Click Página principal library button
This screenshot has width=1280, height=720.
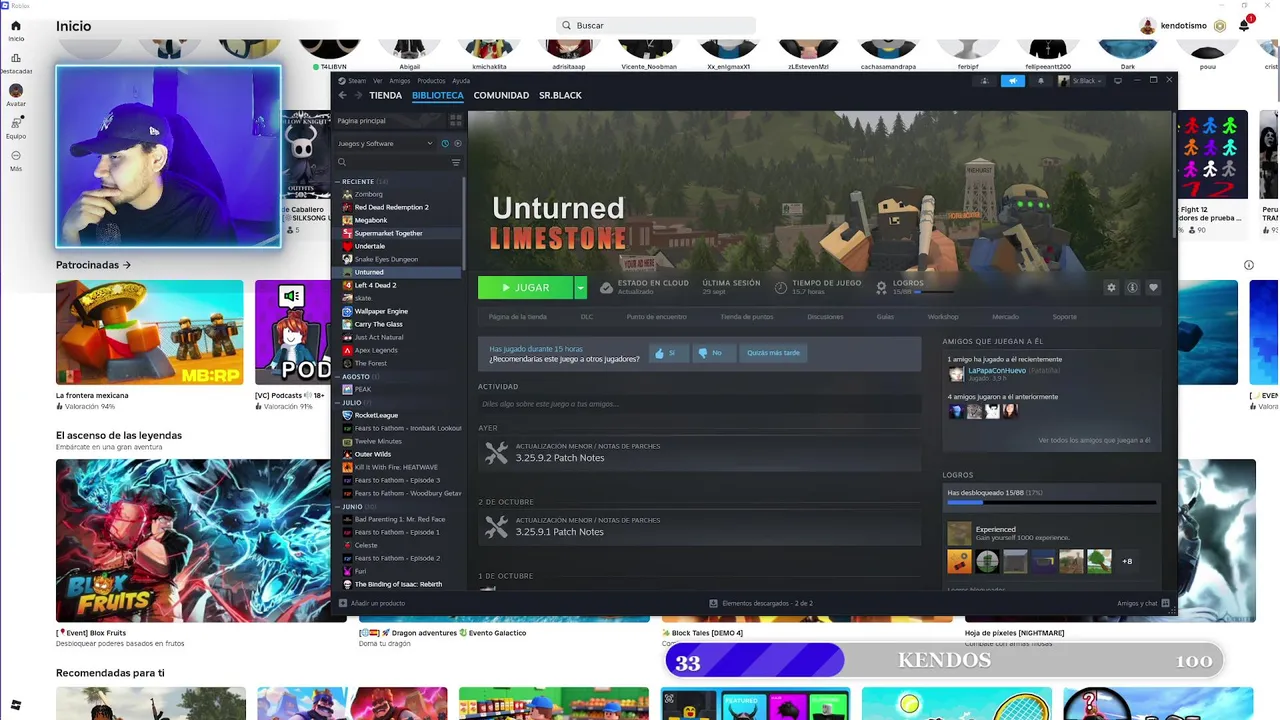click(389, 120)
